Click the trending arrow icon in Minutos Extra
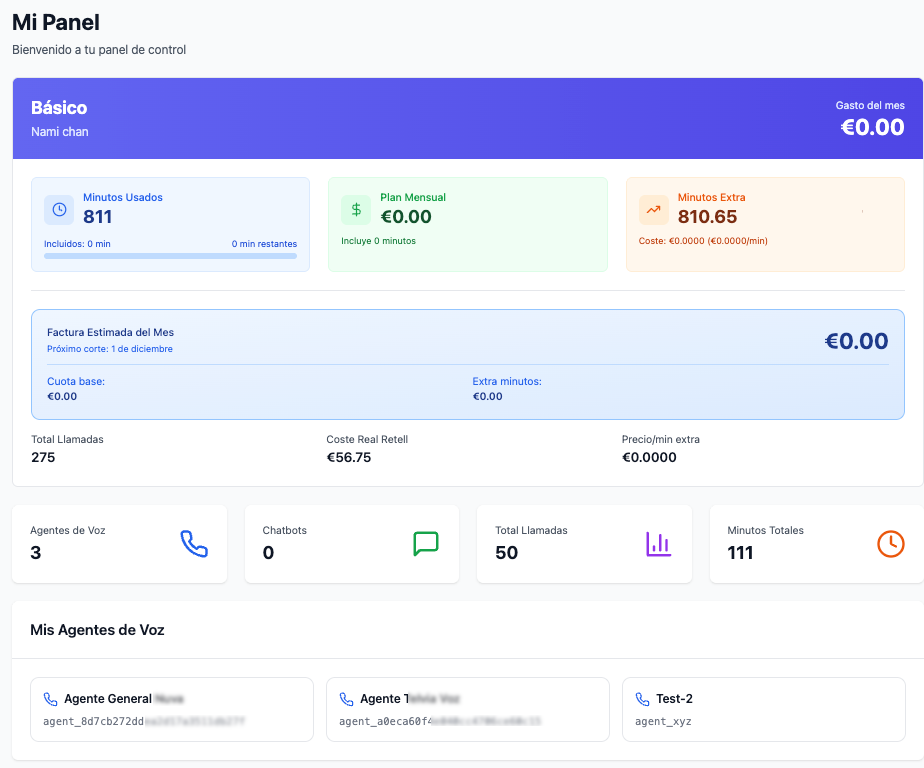This screenshot has width=924, height=768. 653,210
